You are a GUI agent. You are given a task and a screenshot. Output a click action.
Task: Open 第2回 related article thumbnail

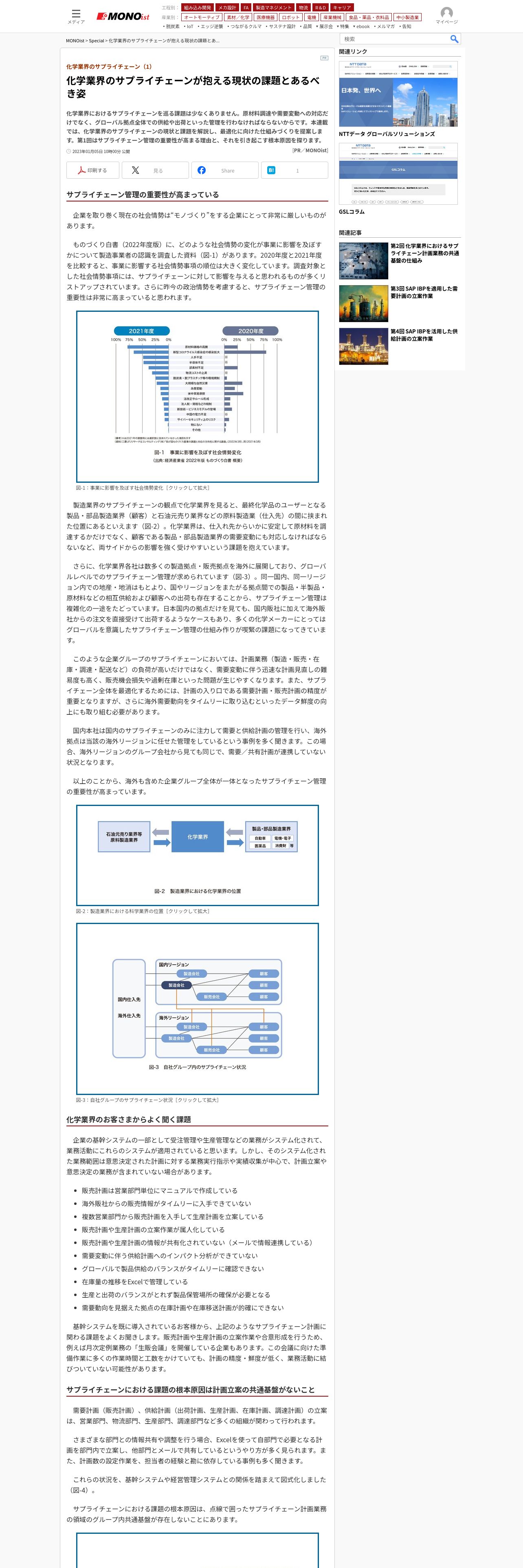pos(363,261)
